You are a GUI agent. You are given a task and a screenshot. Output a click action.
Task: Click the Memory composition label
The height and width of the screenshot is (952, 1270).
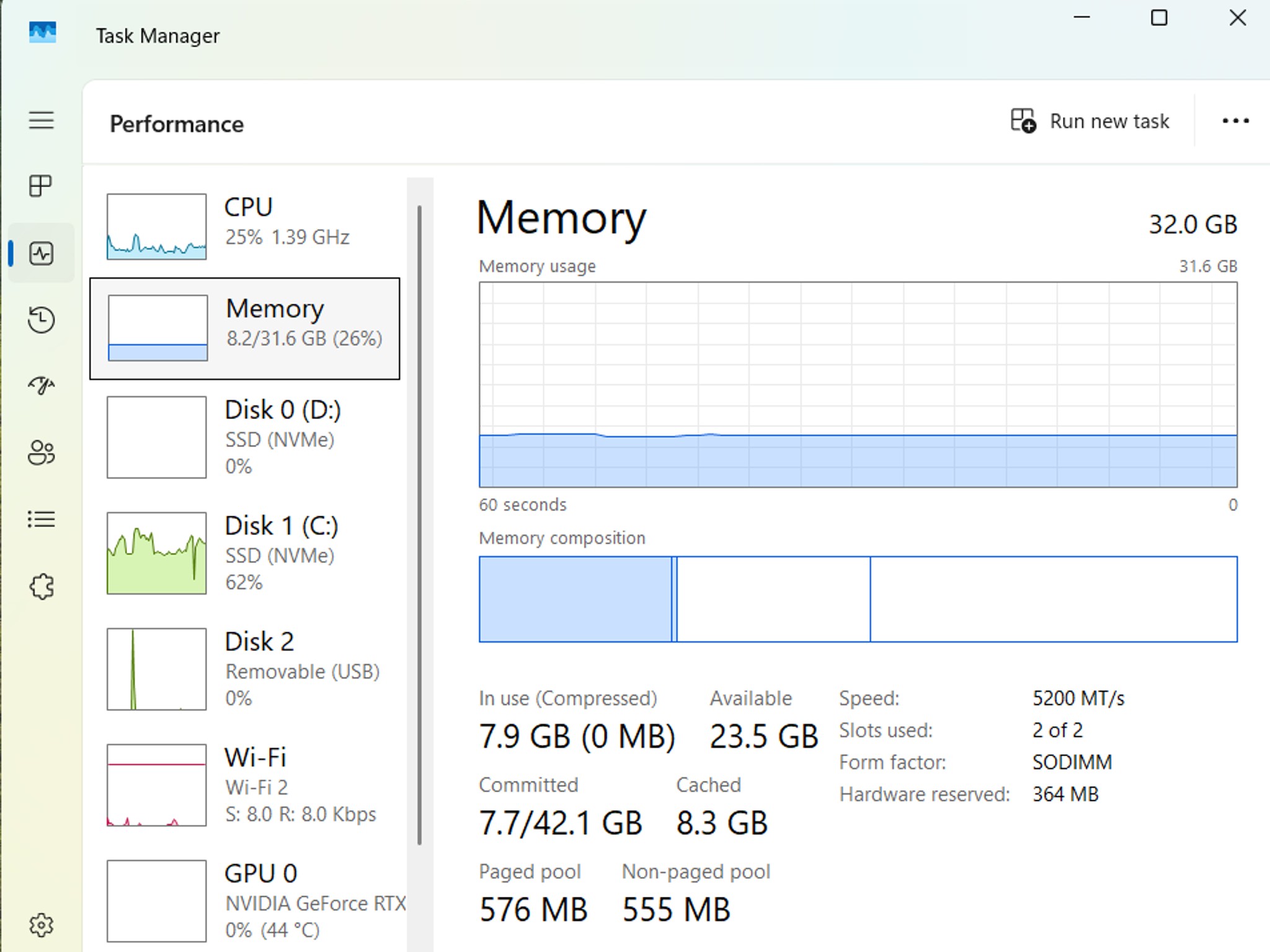point(562,538)
